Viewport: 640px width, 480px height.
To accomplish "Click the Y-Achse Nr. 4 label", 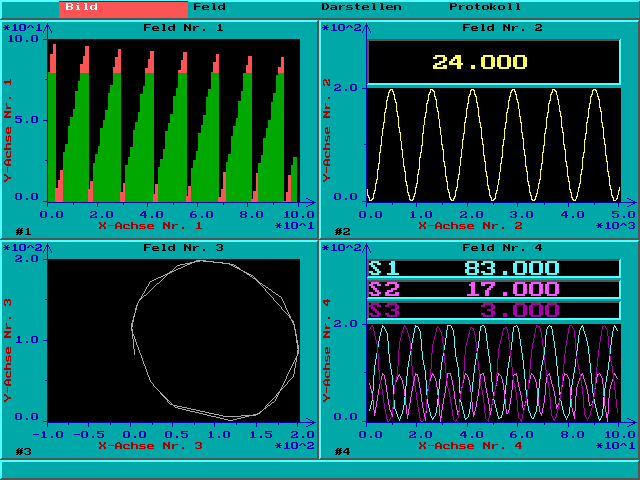I will click(327, 350).
